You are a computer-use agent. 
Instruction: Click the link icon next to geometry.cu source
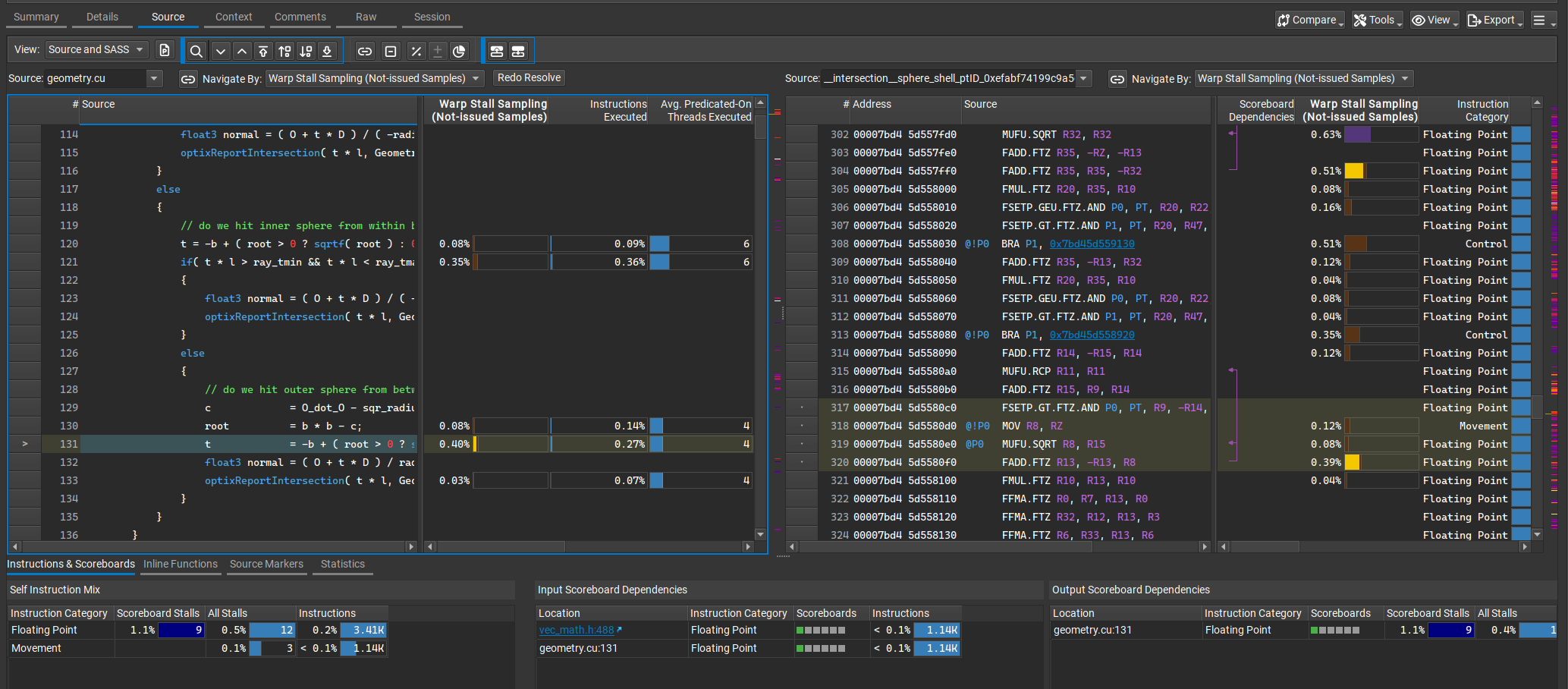[x=188, y=78]
